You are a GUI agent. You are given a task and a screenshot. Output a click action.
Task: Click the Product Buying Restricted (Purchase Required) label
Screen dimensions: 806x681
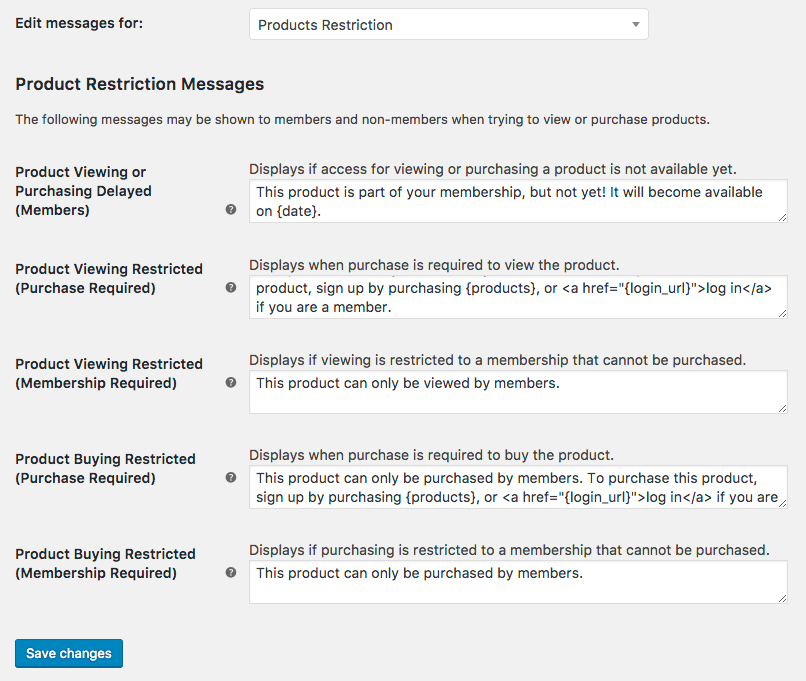tap(105, 468)
